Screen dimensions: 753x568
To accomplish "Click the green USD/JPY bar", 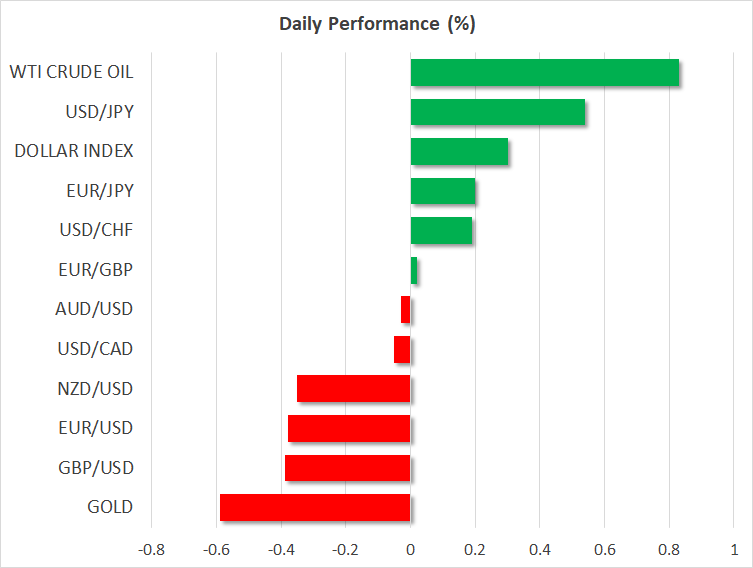I will tap(498, 112).
